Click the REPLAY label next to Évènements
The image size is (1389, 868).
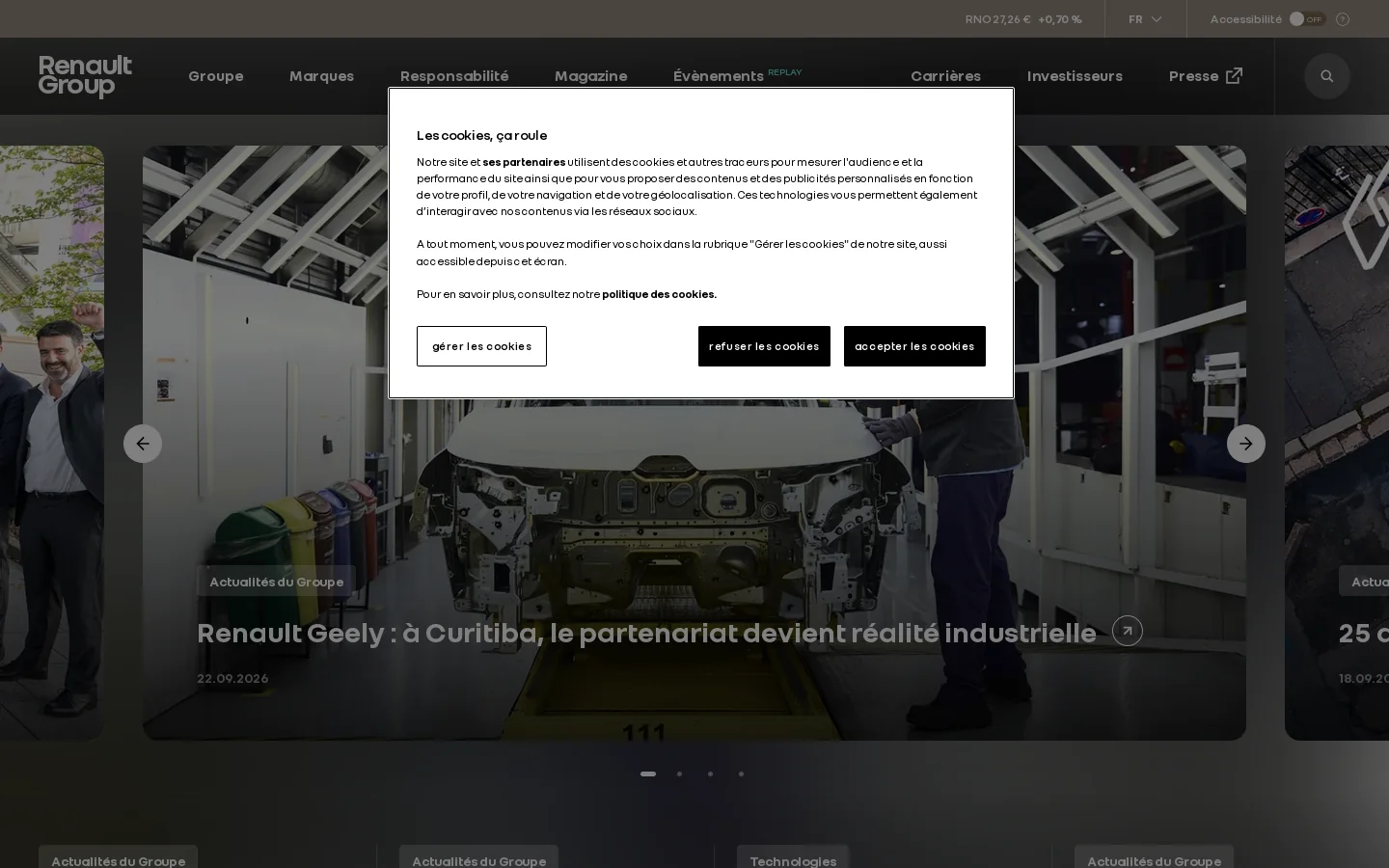tap(784, 72)
